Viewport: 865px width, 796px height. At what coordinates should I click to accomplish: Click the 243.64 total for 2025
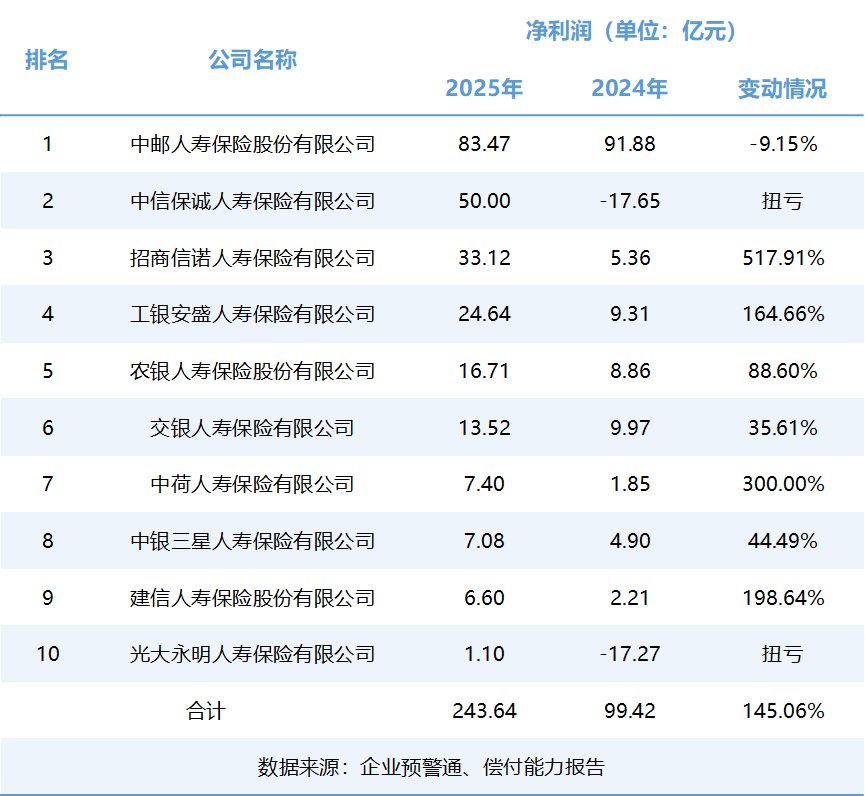pyautogui.click(x=484, y=711)
